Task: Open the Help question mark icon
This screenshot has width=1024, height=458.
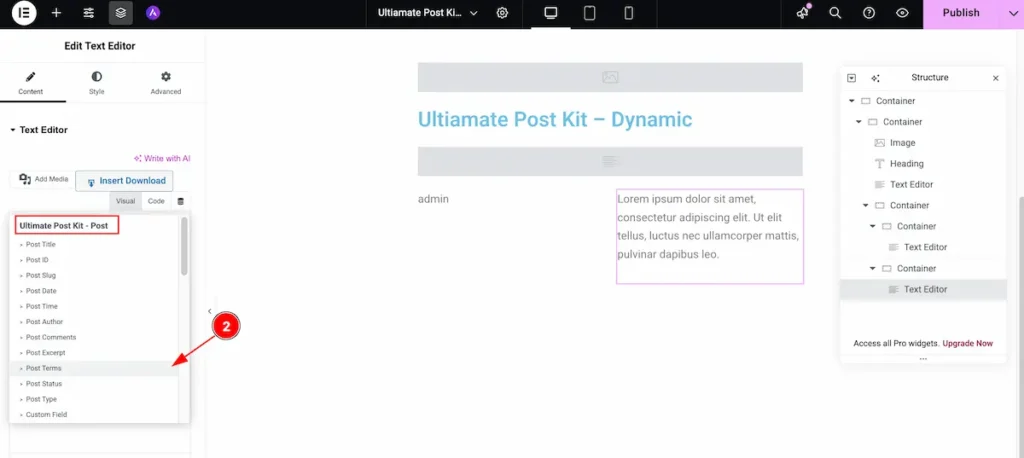Action: point(869,13)
